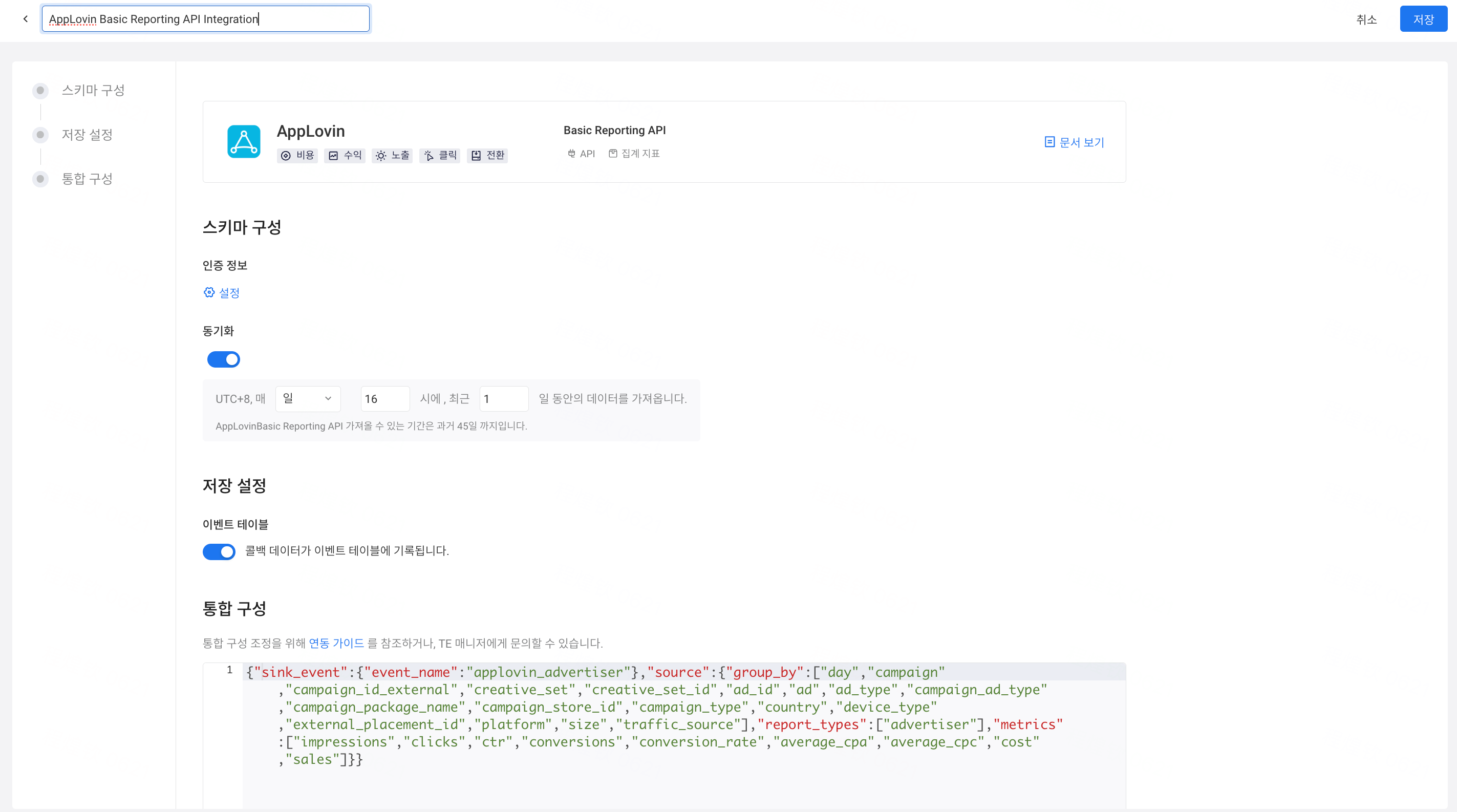Click the 수익 badge icon
The image size is (1457, 812).
pos(334,156)
